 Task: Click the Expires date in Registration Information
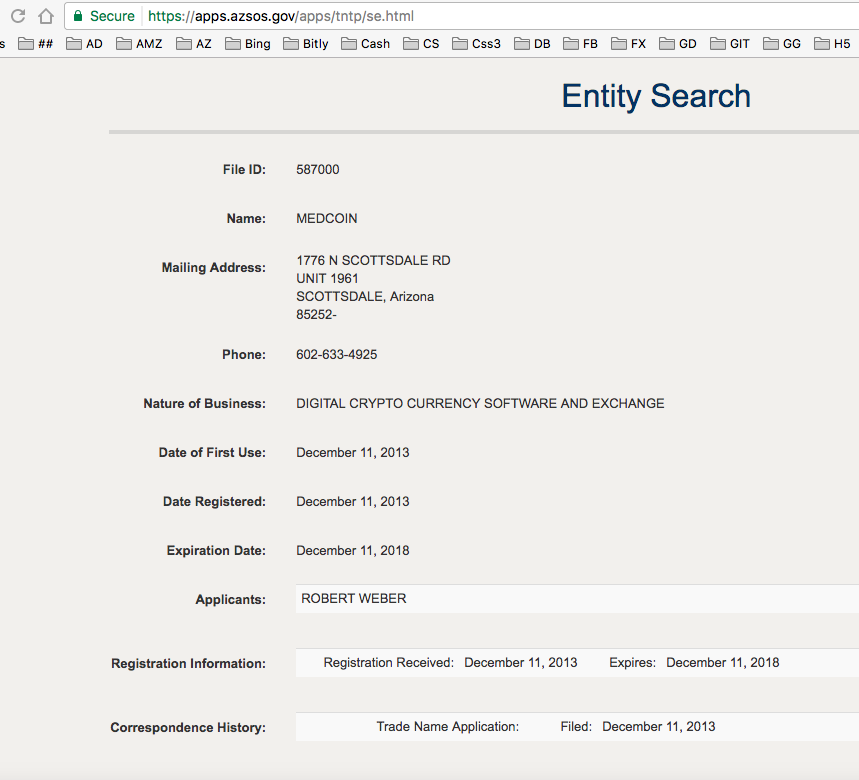tap(723, 663)
